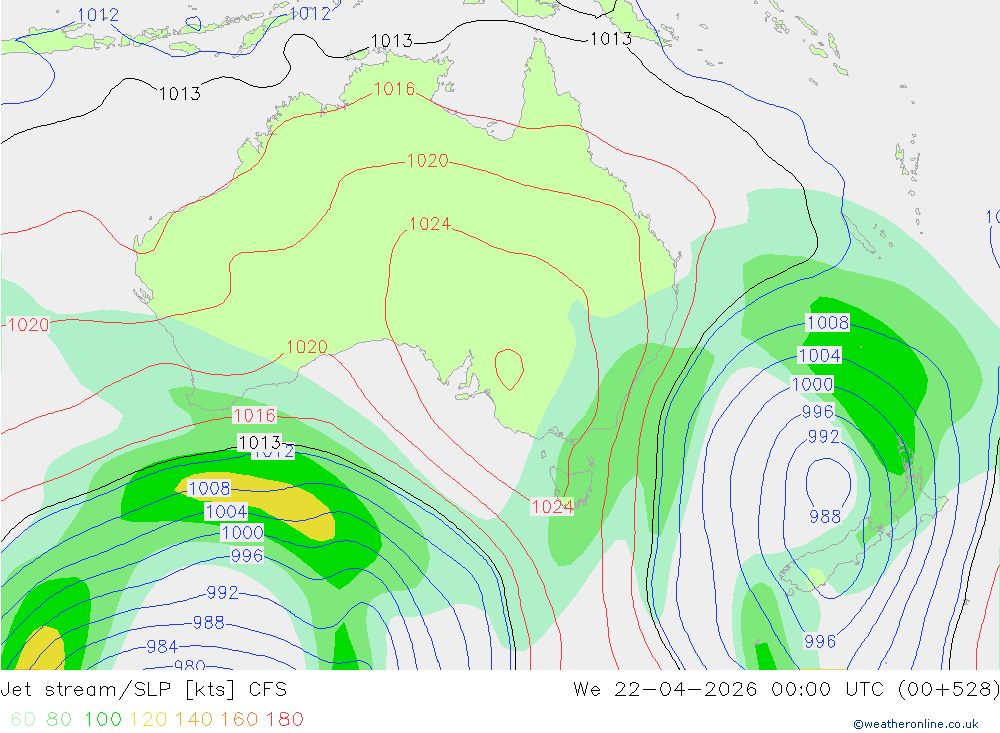Select the 160 kts legend value
The width and height of the screenshot is (1000, 733).
point(239,719)
